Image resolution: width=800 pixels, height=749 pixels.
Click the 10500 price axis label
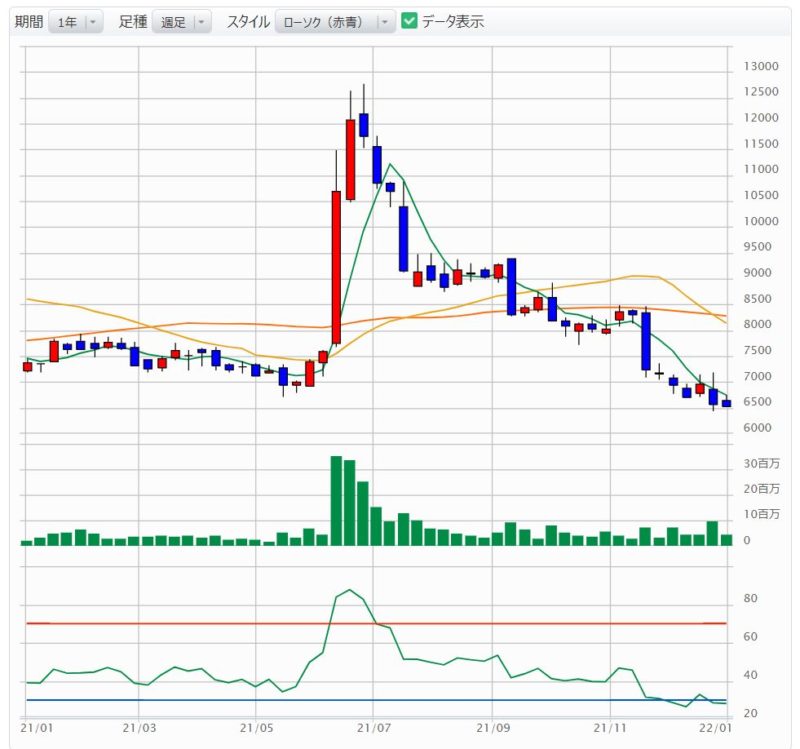click(761, 195)
